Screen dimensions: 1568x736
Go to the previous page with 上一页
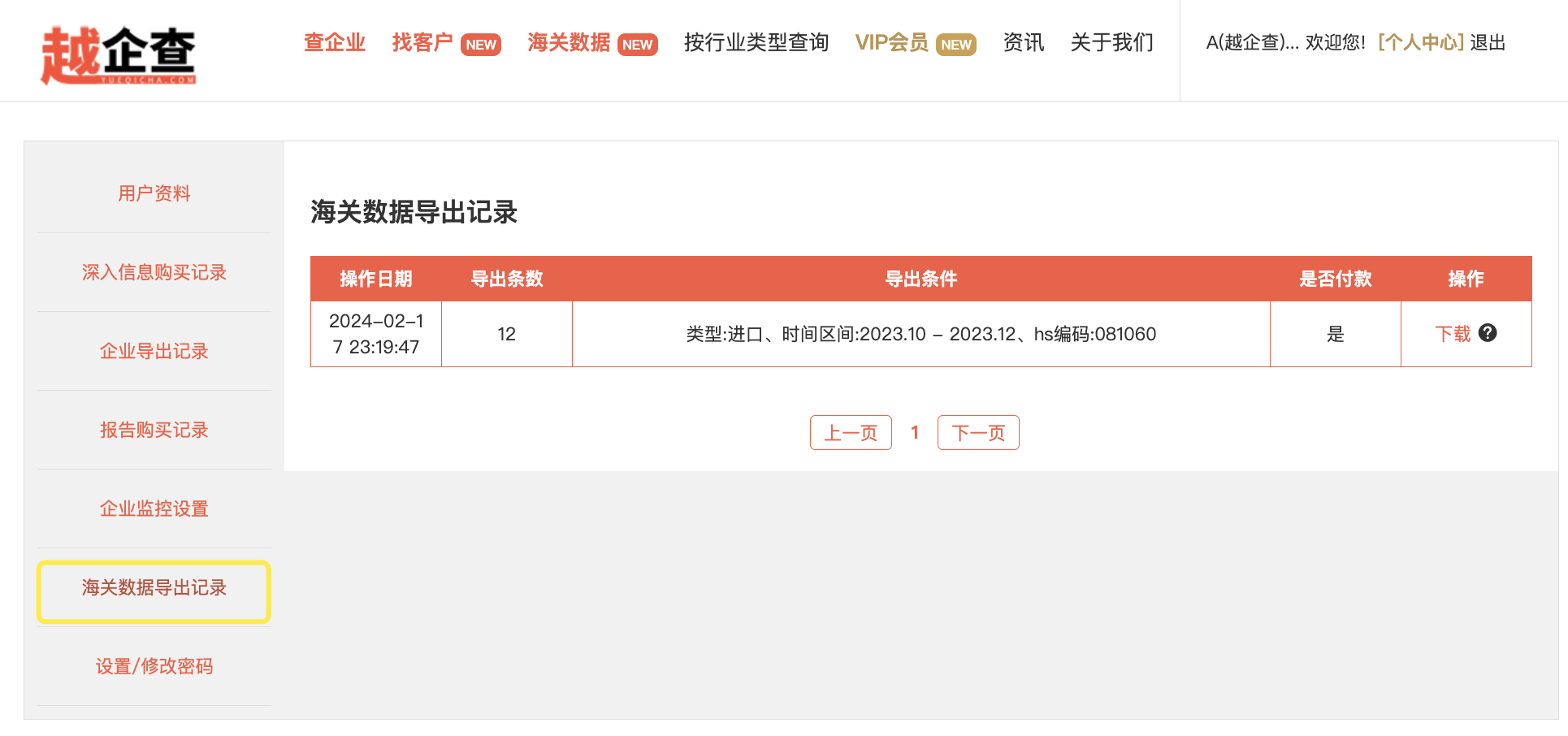tap(851, 432)
